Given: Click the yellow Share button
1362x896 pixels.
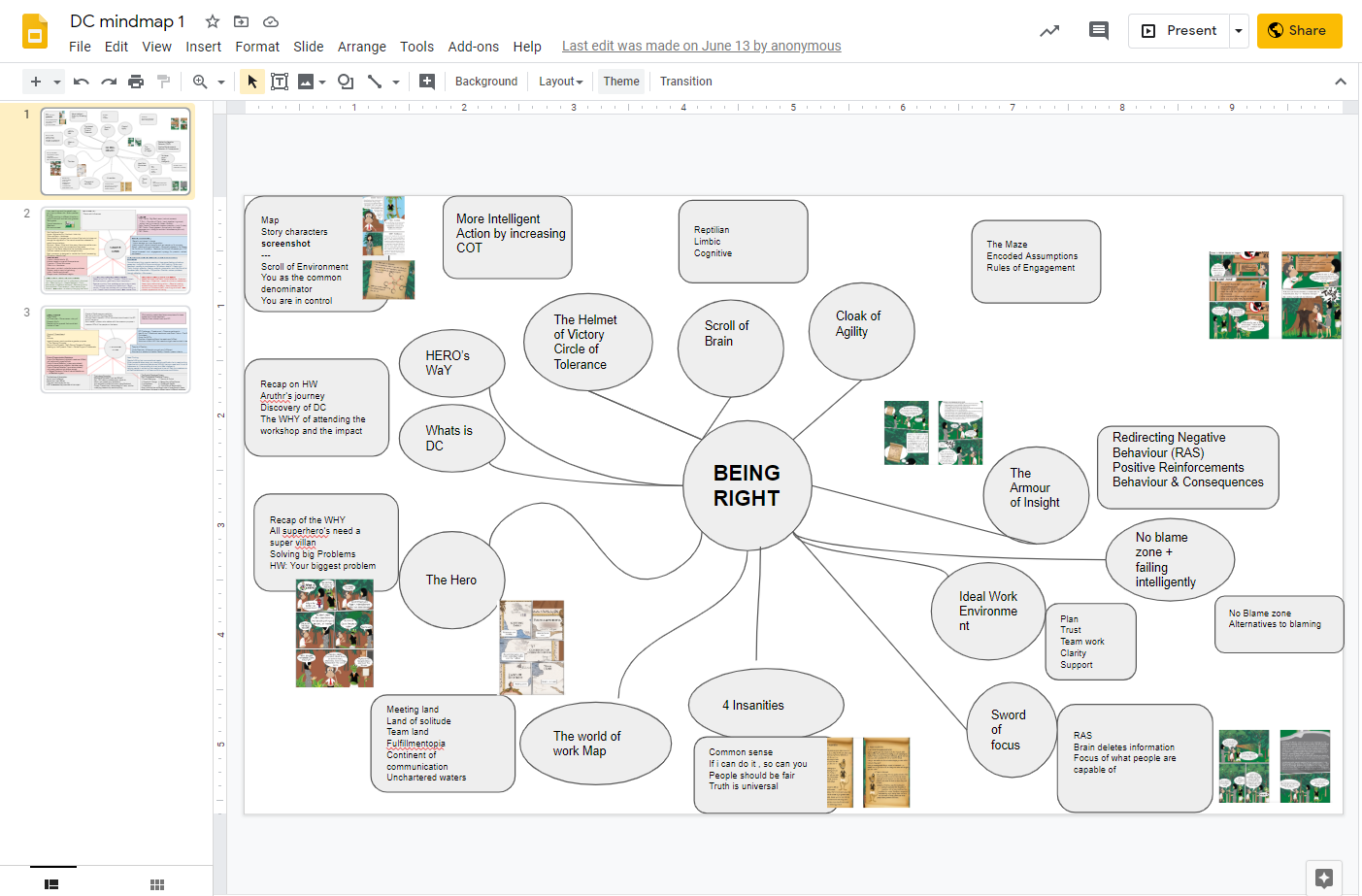Looking at the screenshot, I should 1299,31.
